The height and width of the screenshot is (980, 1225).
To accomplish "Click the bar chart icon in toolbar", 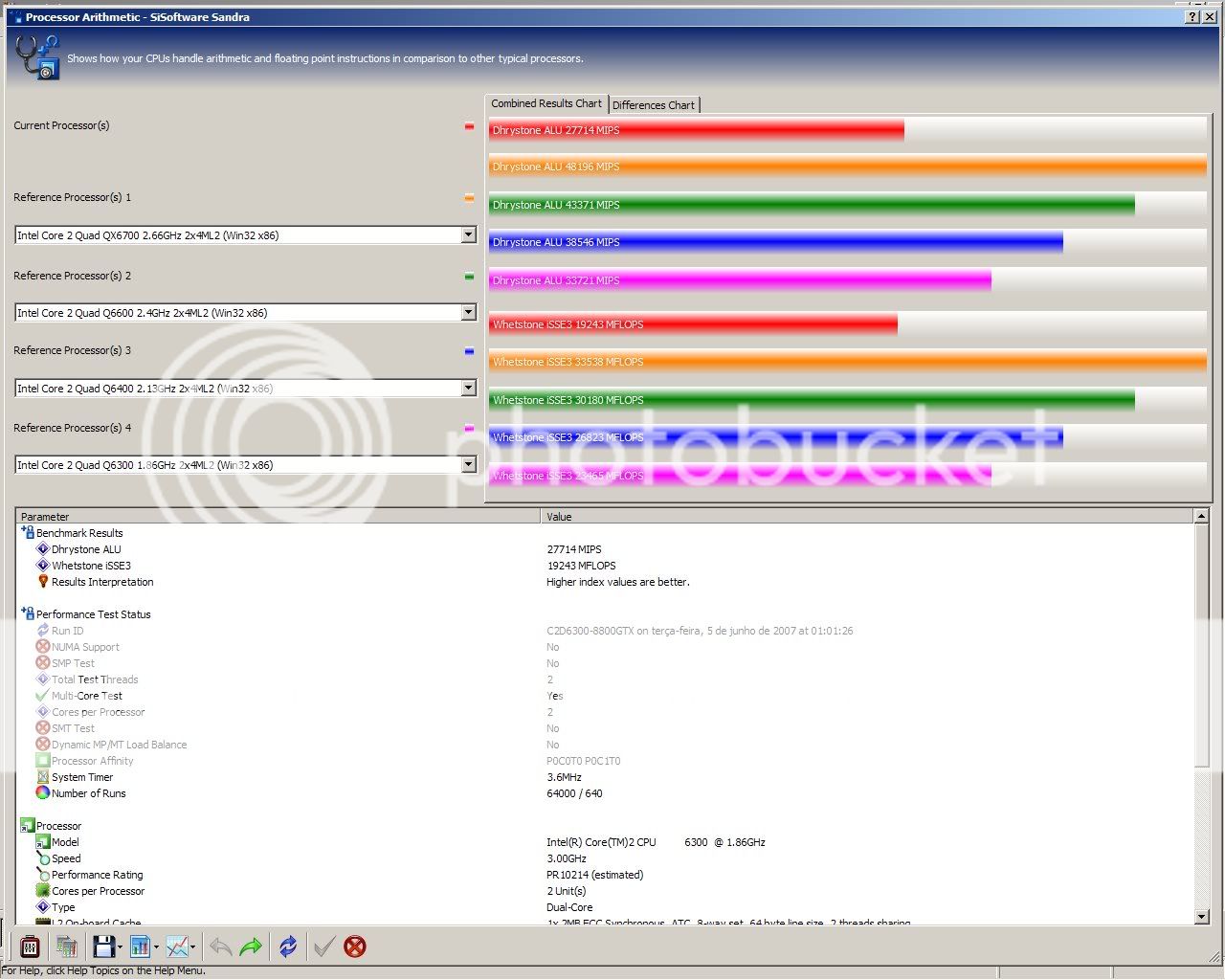I will 140,947.
